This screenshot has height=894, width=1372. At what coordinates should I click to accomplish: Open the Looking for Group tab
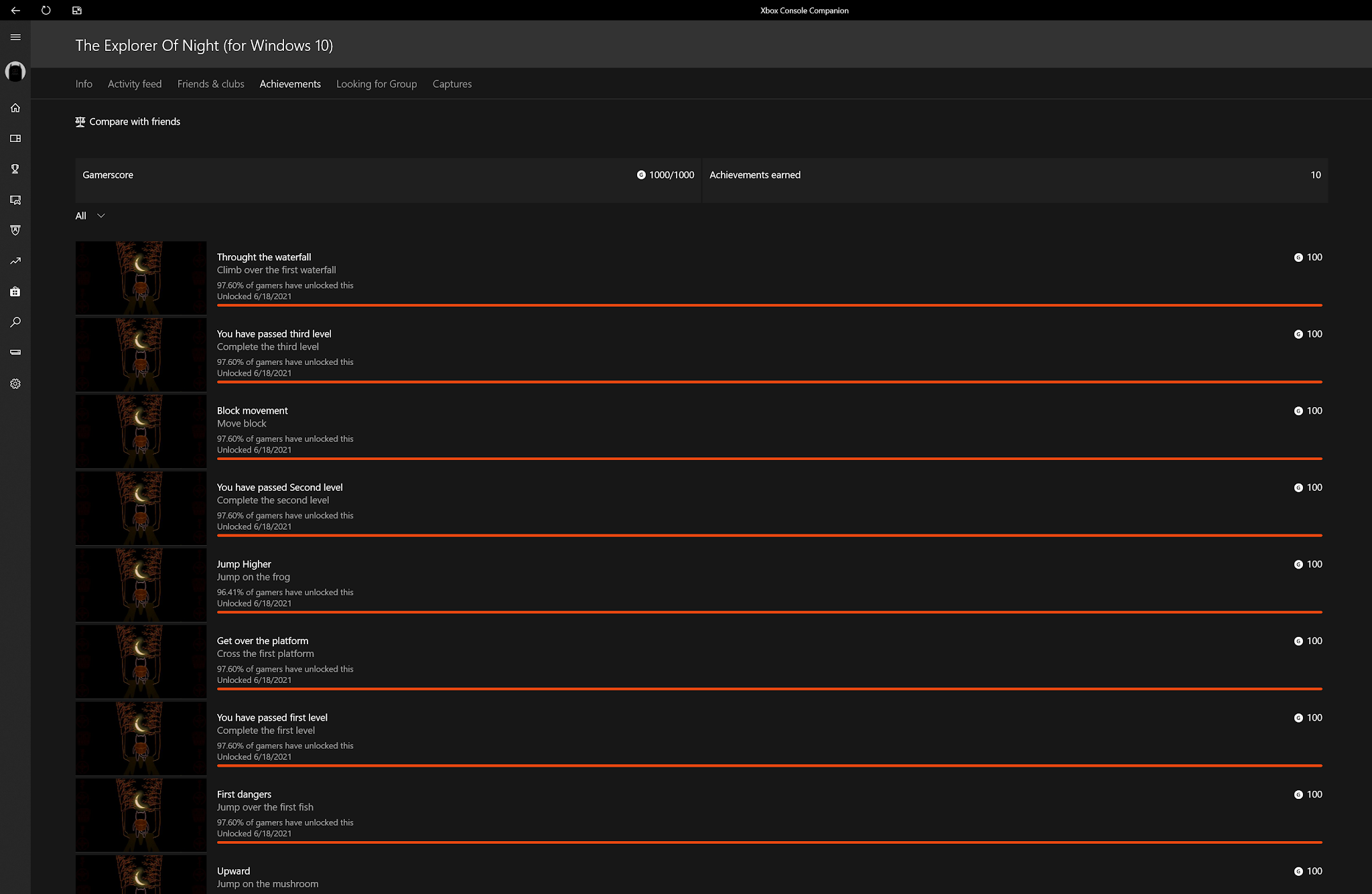tap(376, 84)
